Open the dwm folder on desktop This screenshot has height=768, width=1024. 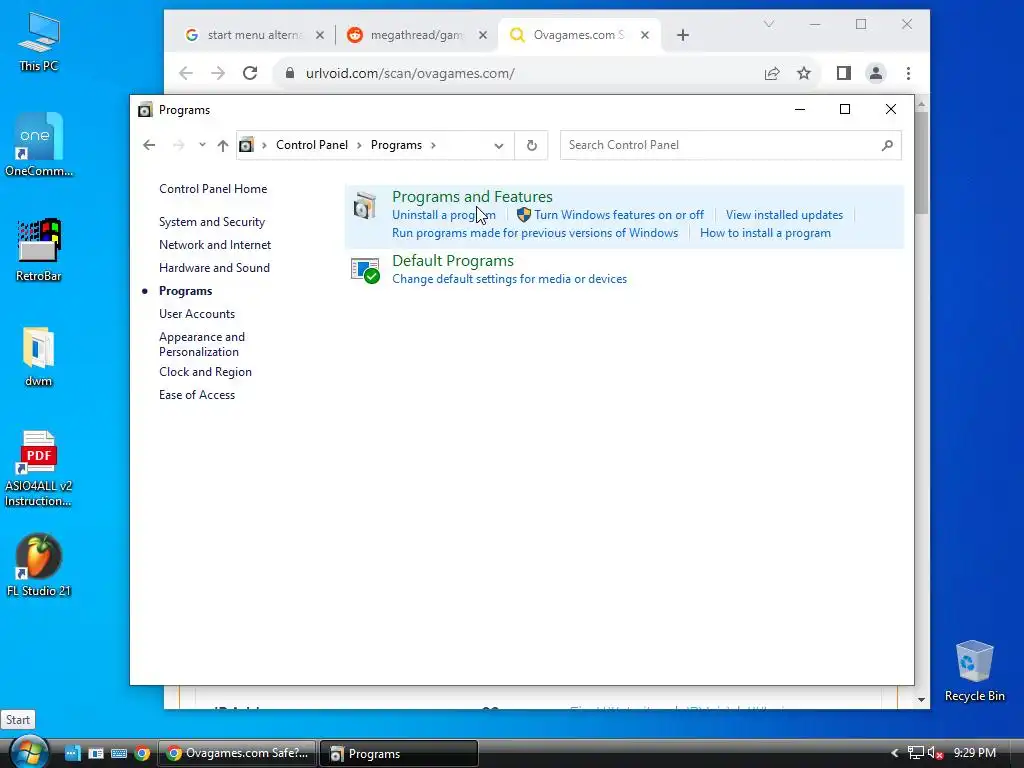coord(39,356)
